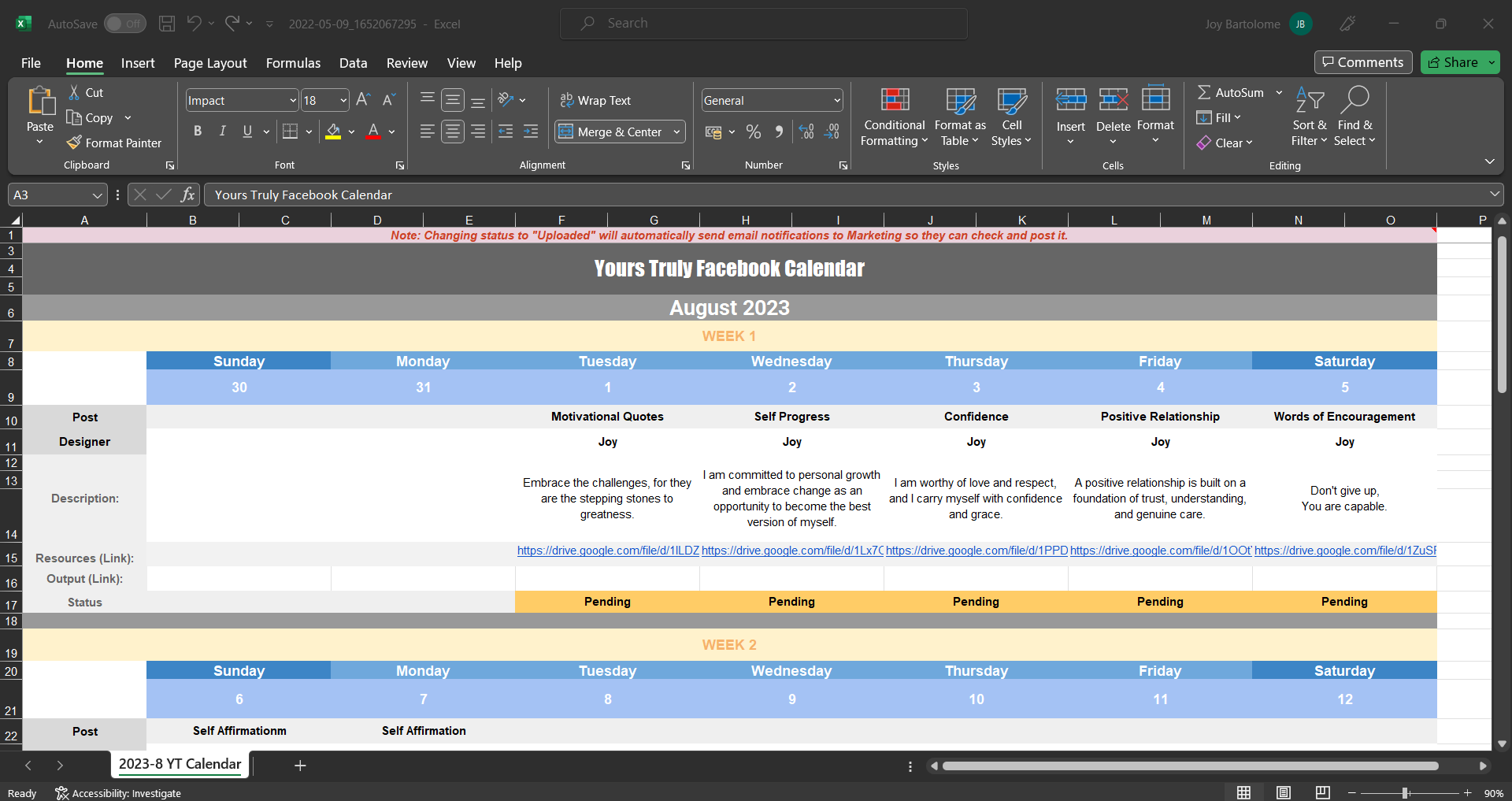1512x801 pixels.
Task: Select the 2023-8 YT Calendar sheet tab
Action: [x=180, y=764]
